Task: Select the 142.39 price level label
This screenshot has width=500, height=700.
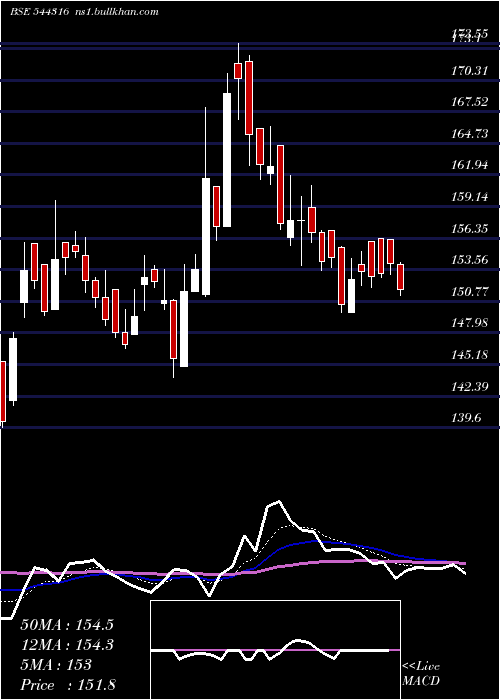Action: [x=470, y=387]
